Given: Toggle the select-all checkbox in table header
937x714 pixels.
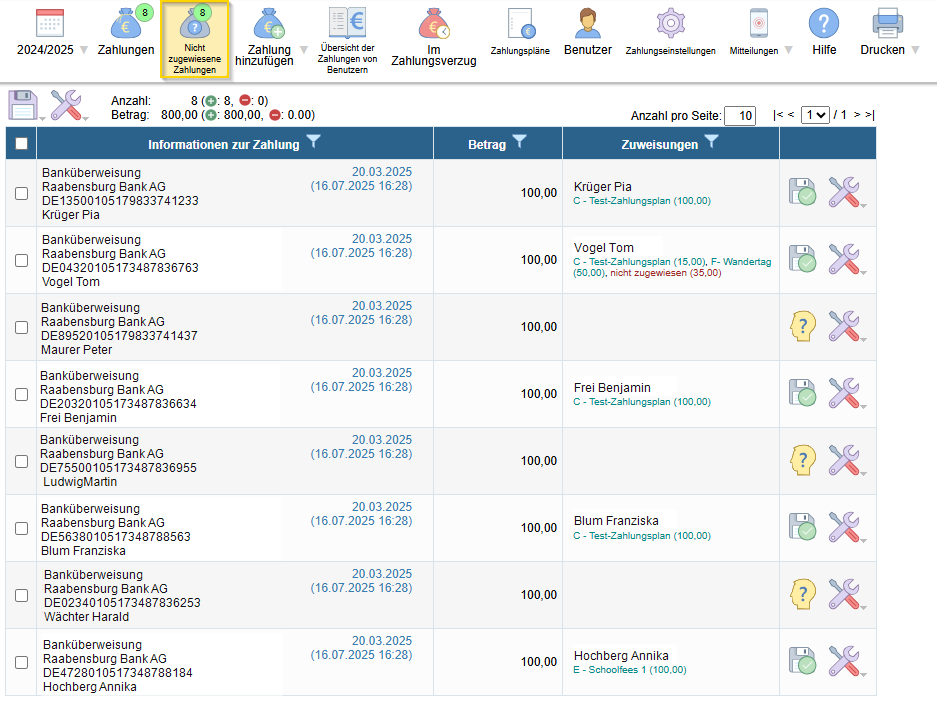Looking at the screenshot, I should 22,143.
